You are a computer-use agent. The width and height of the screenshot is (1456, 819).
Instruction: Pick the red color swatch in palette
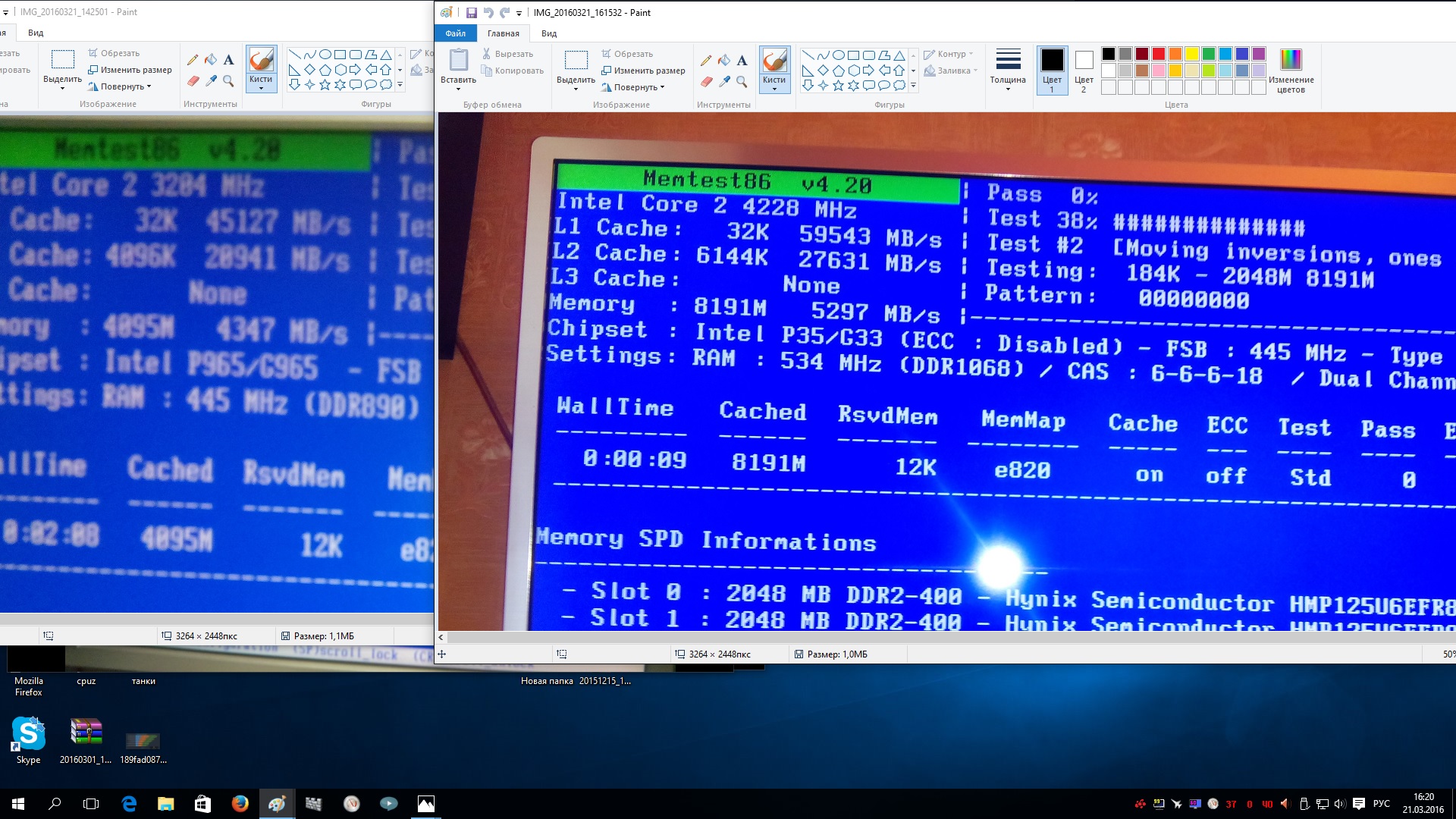pyautogui.click(x=1158, y=54)
